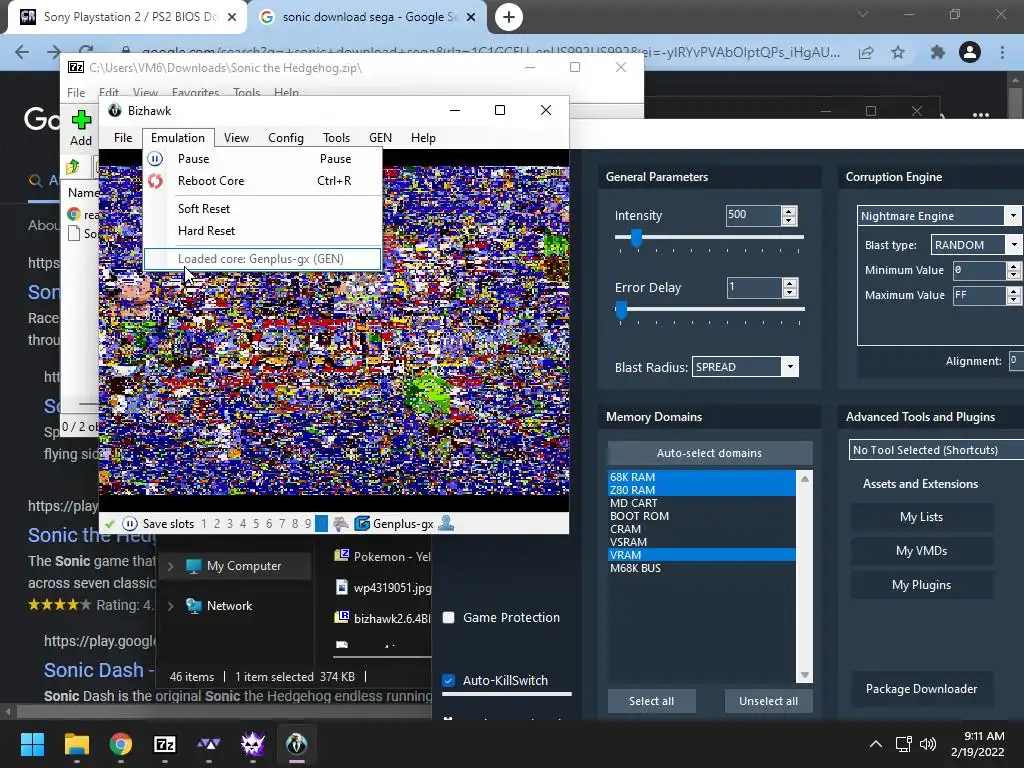Open File Explorer from the taskbar
This screenshot has height=768, width=1024.
[76, 744]
